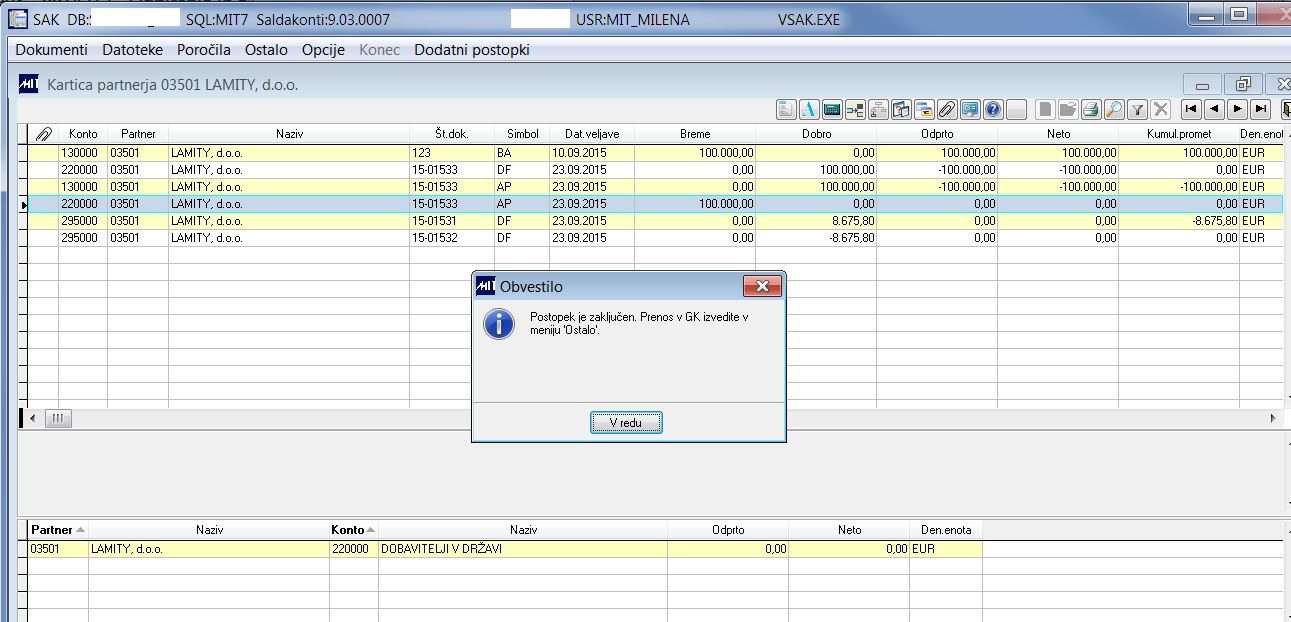Go to first record navigation arrow
Screen dimensions: 1291x622
tap(1191, 109)
